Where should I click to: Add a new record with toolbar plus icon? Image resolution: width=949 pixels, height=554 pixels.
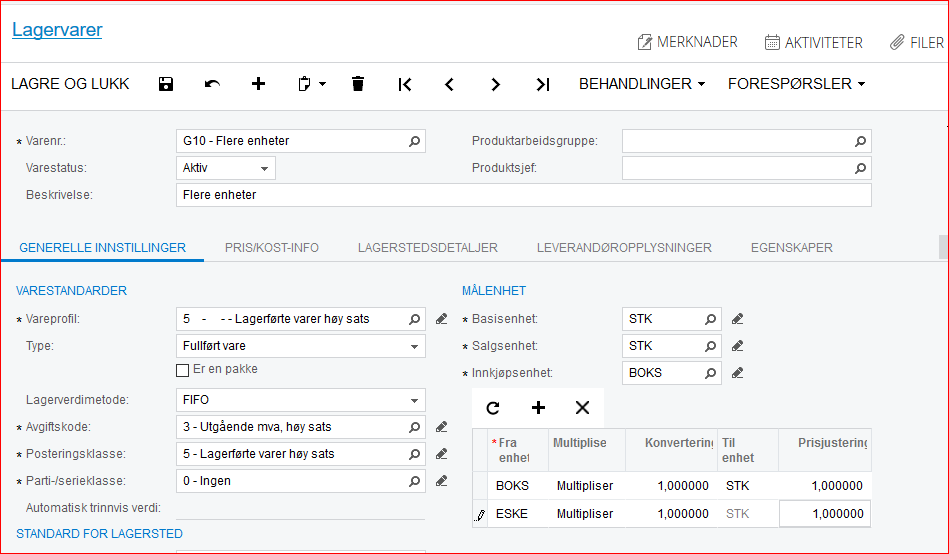coord(258,84)
